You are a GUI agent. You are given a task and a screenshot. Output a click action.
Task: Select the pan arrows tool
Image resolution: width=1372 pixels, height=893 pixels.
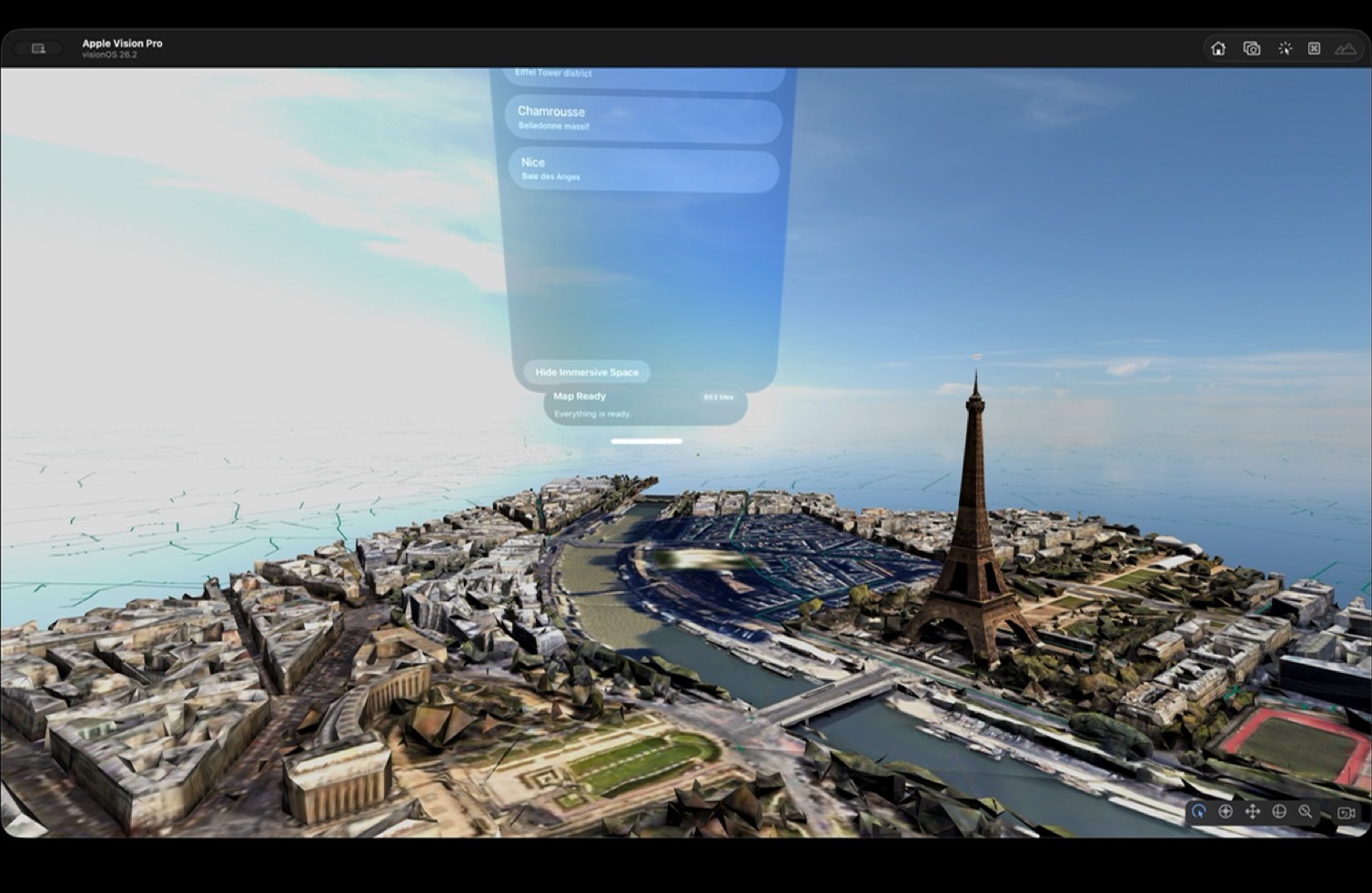(x=1252, y=811)
